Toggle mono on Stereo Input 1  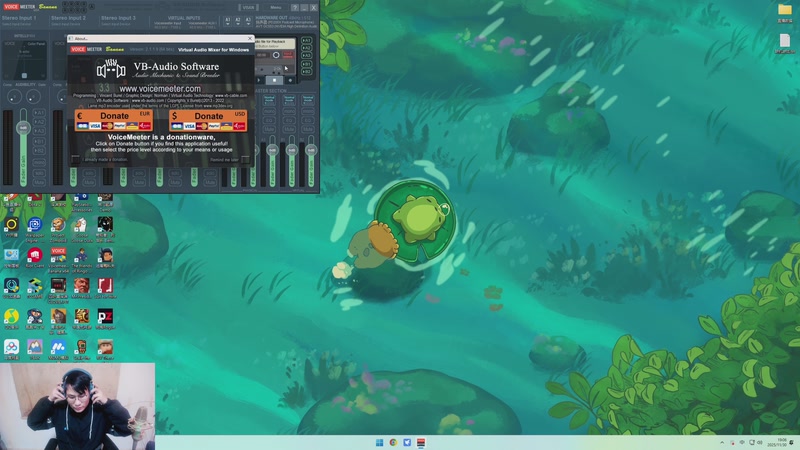[x=39, y=162]
